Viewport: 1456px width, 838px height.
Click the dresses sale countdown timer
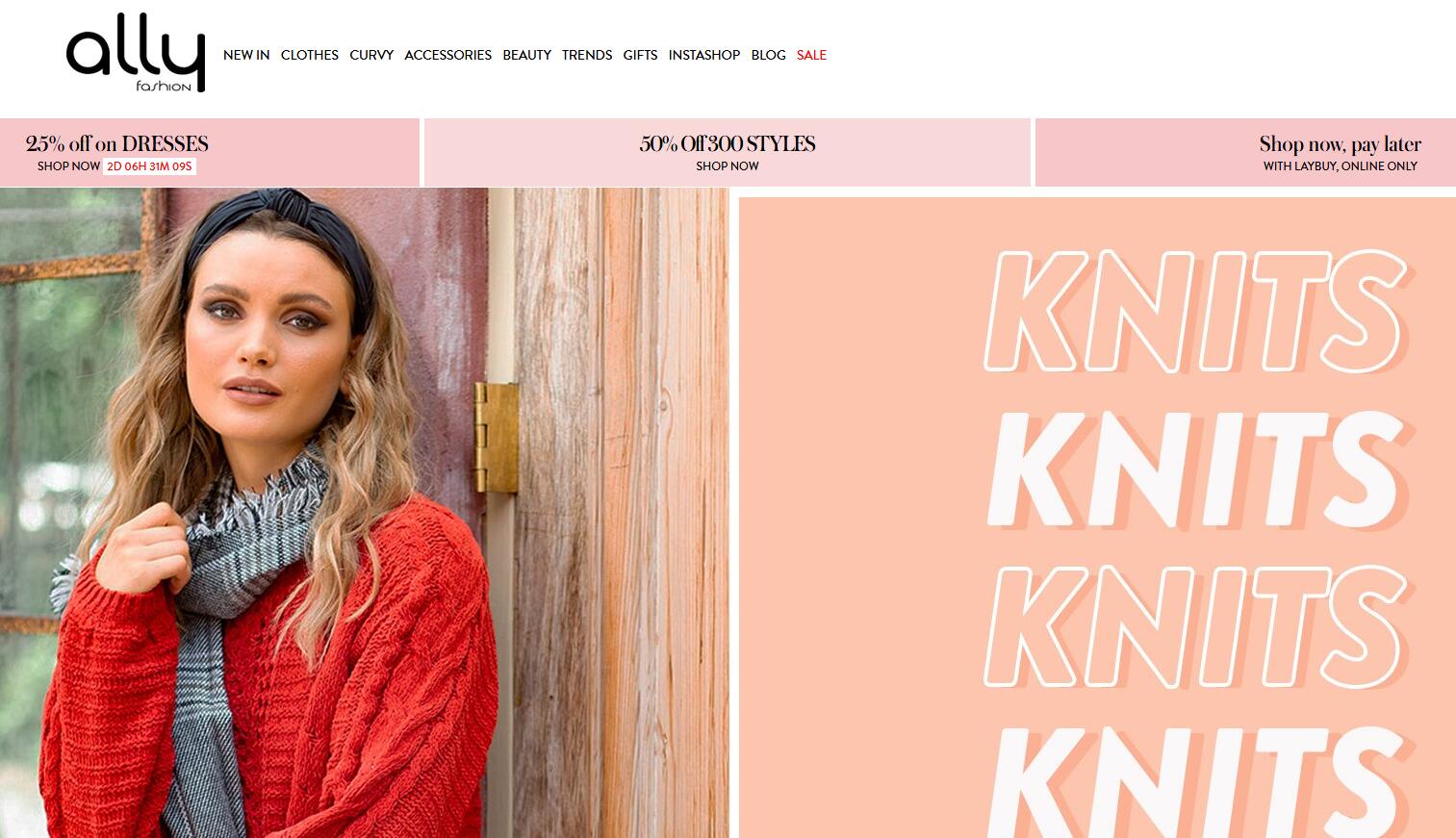tap(150, 166)
